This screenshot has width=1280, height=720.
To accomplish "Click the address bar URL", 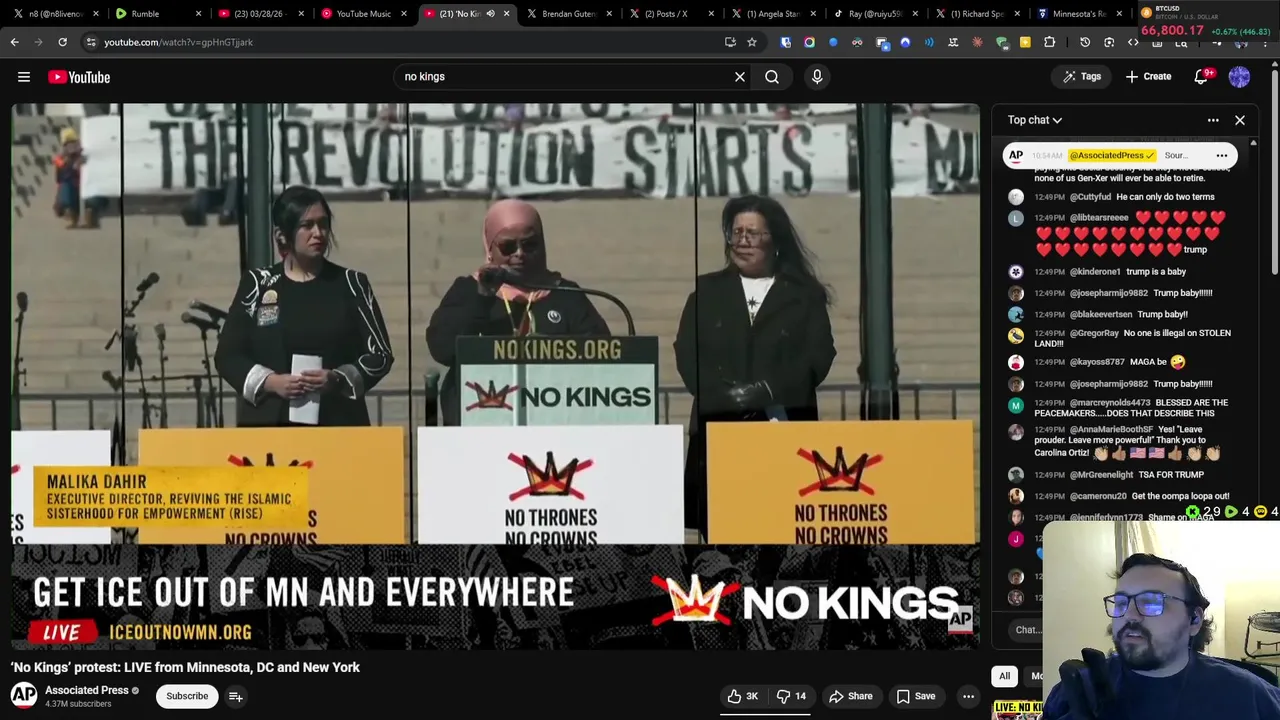I will click(178, 42).
